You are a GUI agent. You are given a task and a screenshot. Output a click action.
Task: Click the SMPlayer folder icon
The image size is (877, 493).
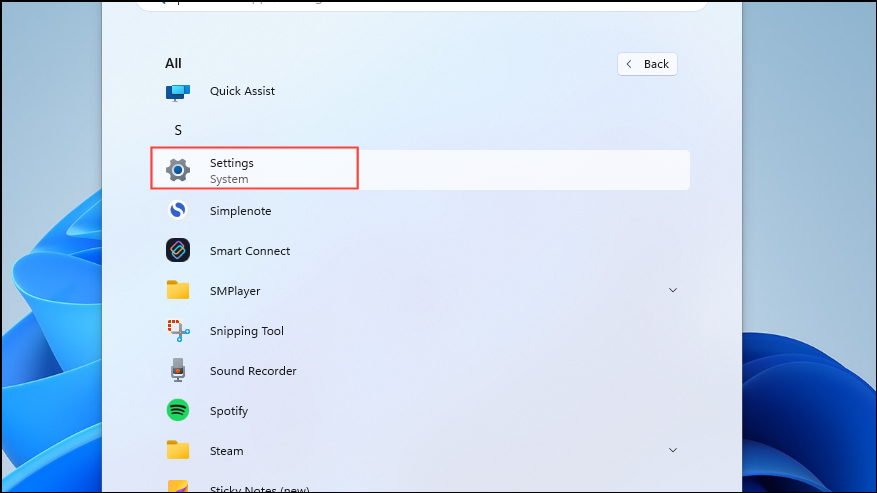click(x=178, y=290)
